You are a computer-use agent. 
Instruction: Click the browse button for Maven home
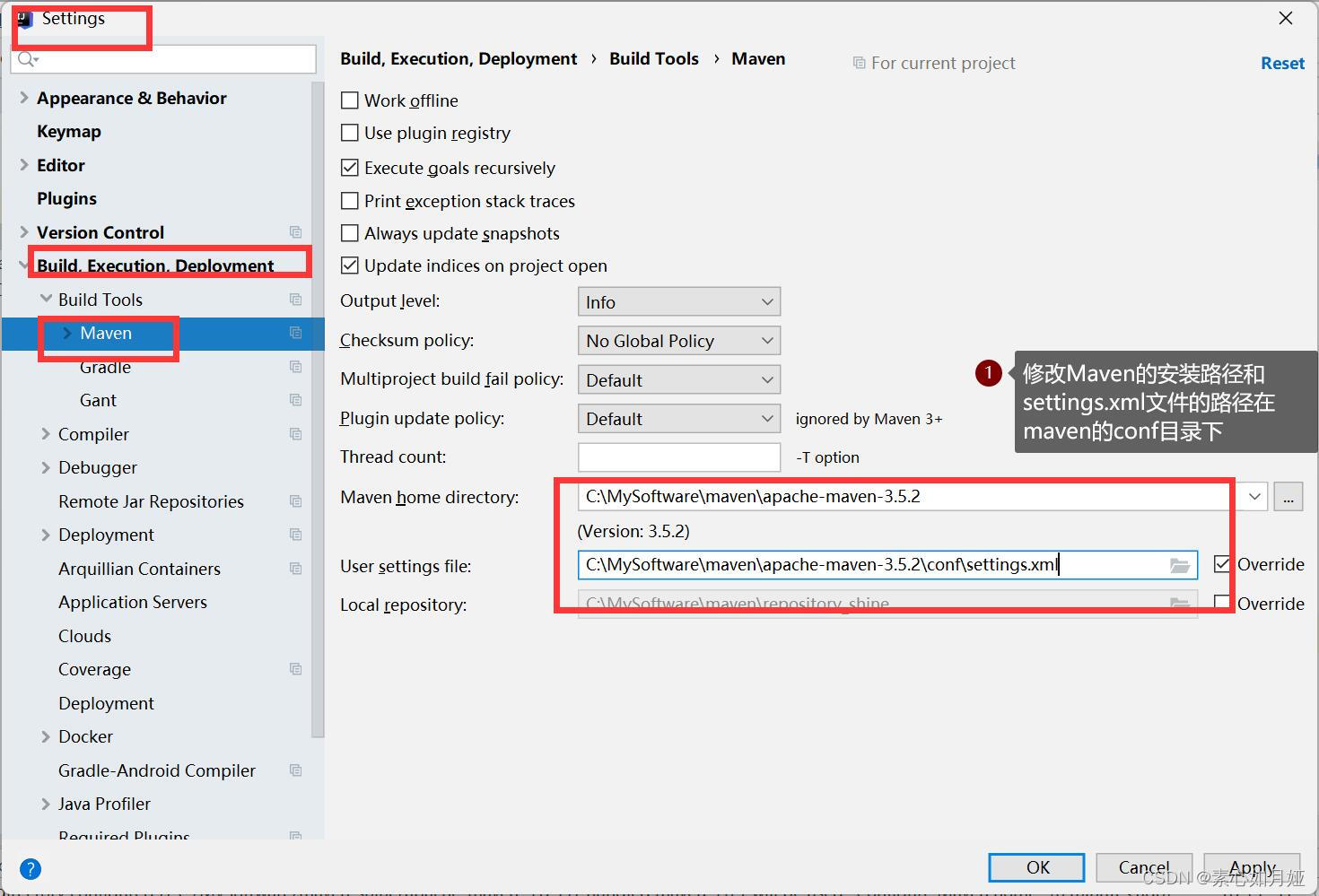click(x=1288, y=497)
